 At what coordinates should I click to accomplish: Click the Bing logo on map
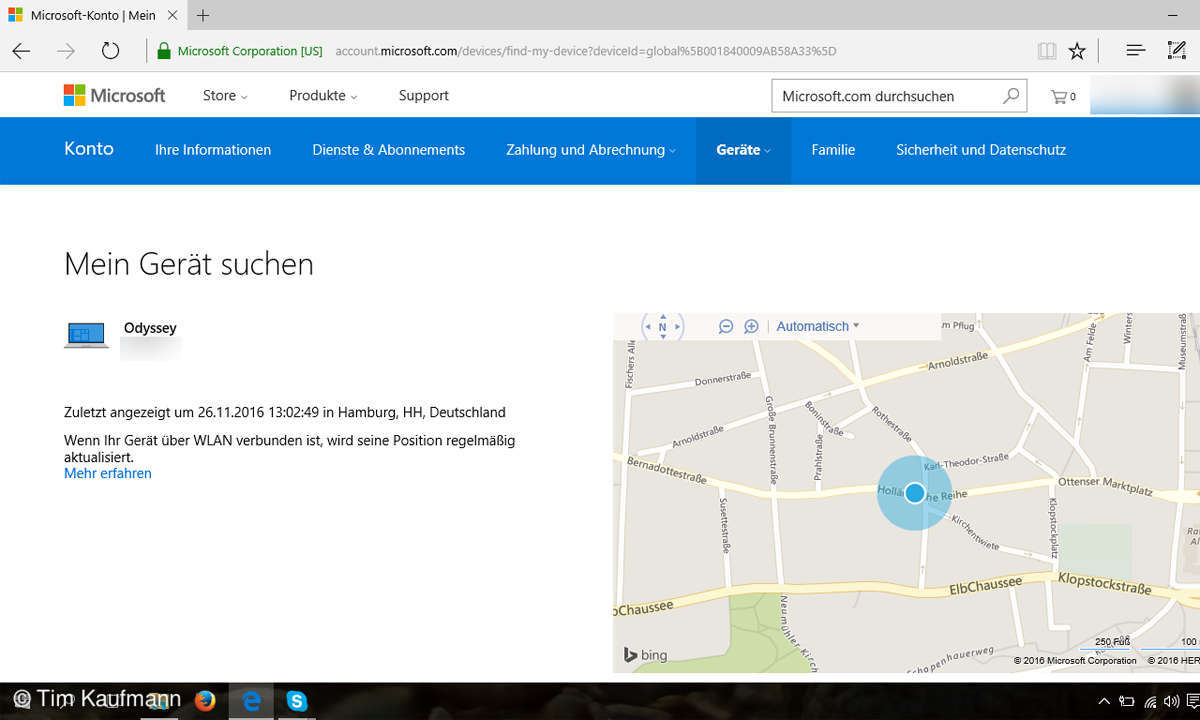(645, 655)
